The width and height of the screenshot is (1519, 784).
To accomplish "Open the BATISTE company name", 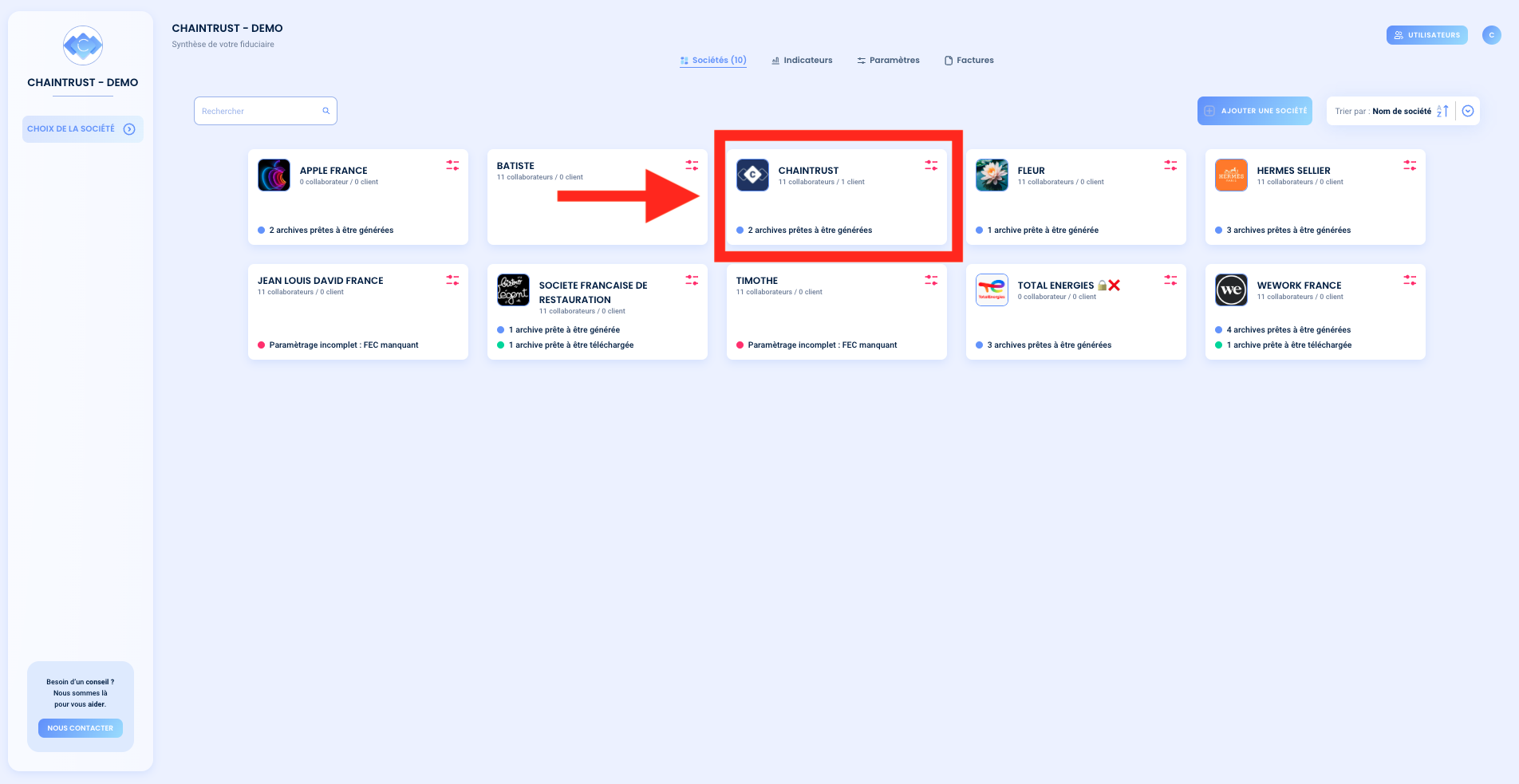I will (515, 166).
